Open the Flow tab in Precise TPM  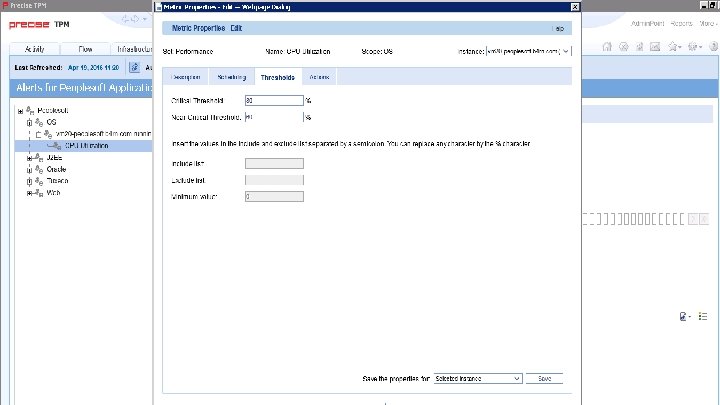[85, 49]
